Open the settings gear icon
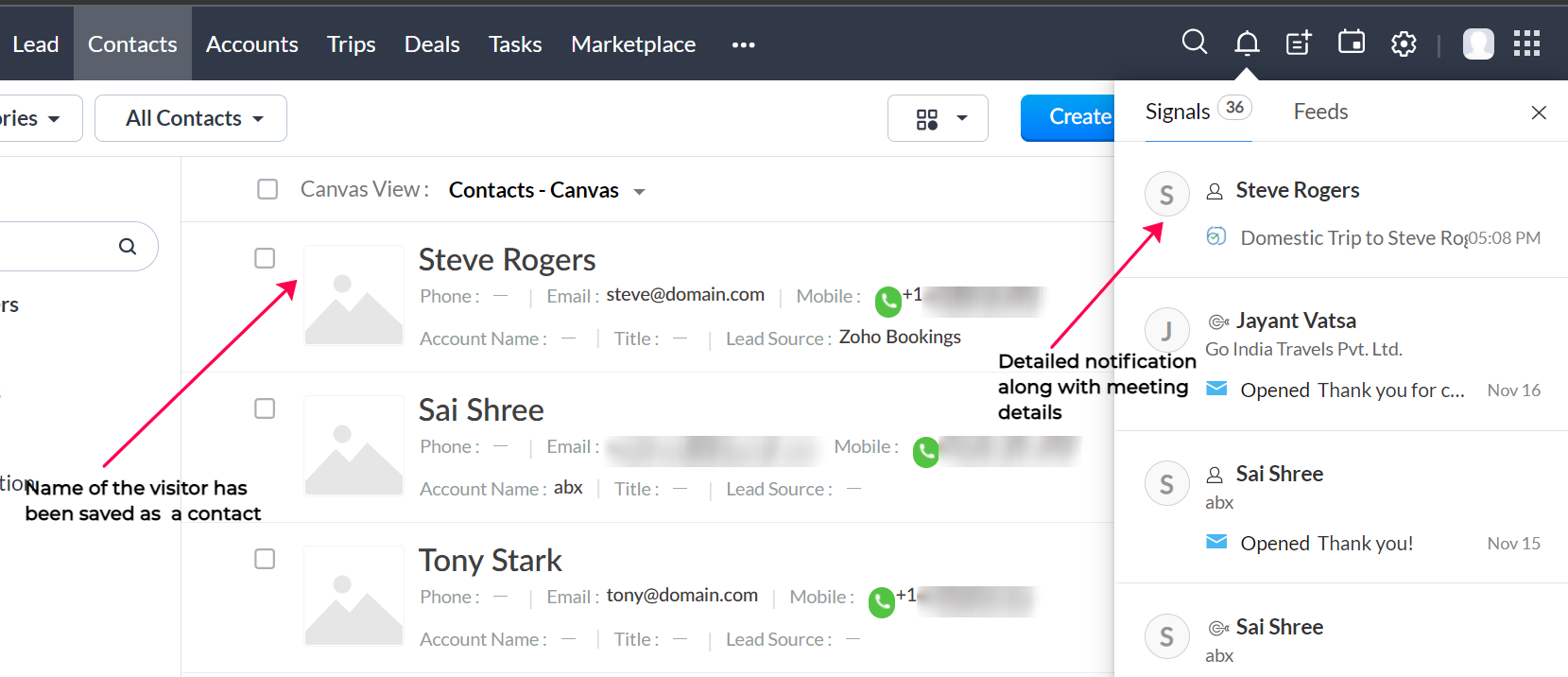The height and width of the screenshot is (677, 1568). tap(1404, 43)
